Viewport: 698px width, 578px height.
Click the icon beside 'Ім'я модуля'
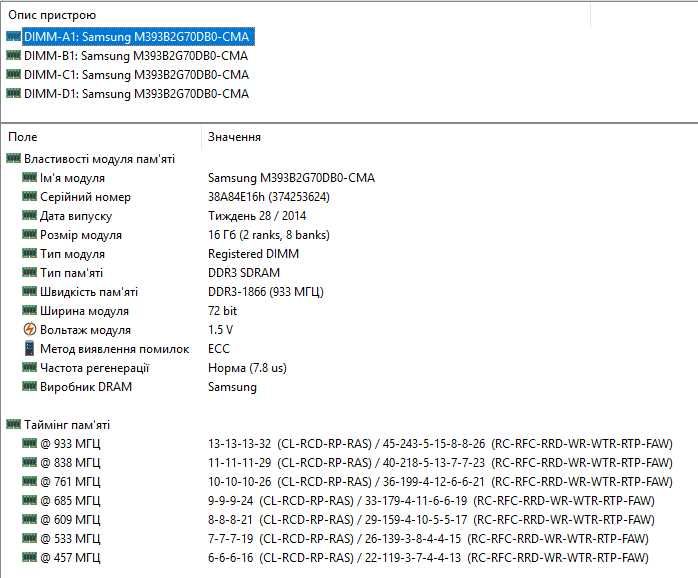(x=29, y=177)
